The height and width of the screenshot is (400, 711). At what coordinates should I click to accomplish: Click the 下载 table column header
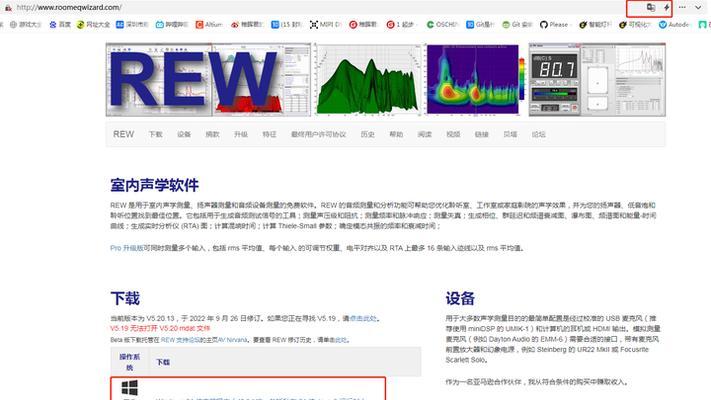click(x=163, y=362)
